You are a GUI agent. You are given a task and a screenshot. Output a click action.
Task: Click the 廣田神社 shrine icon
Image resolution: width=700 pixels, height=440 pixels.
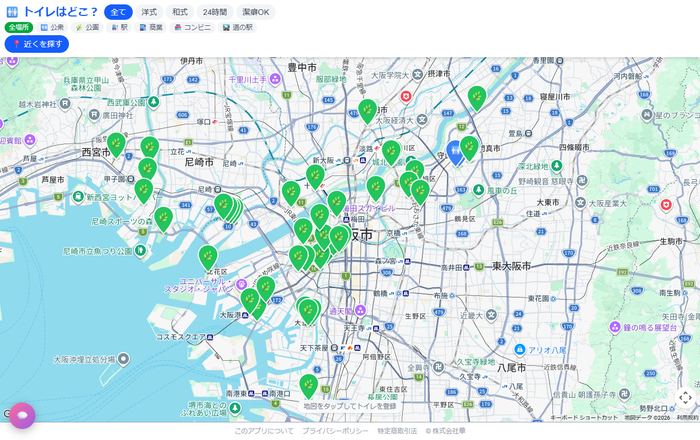(x=94, y=115)
